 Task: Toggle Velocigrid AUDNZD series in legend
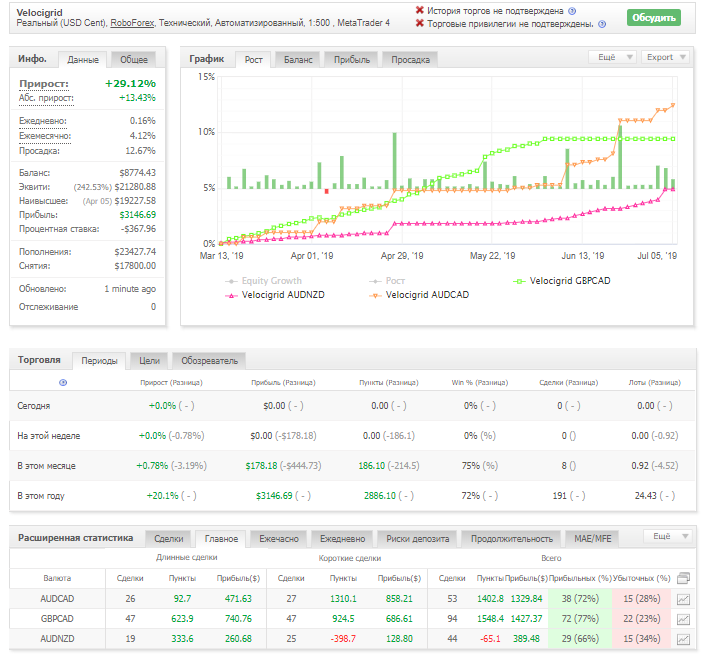274,295
